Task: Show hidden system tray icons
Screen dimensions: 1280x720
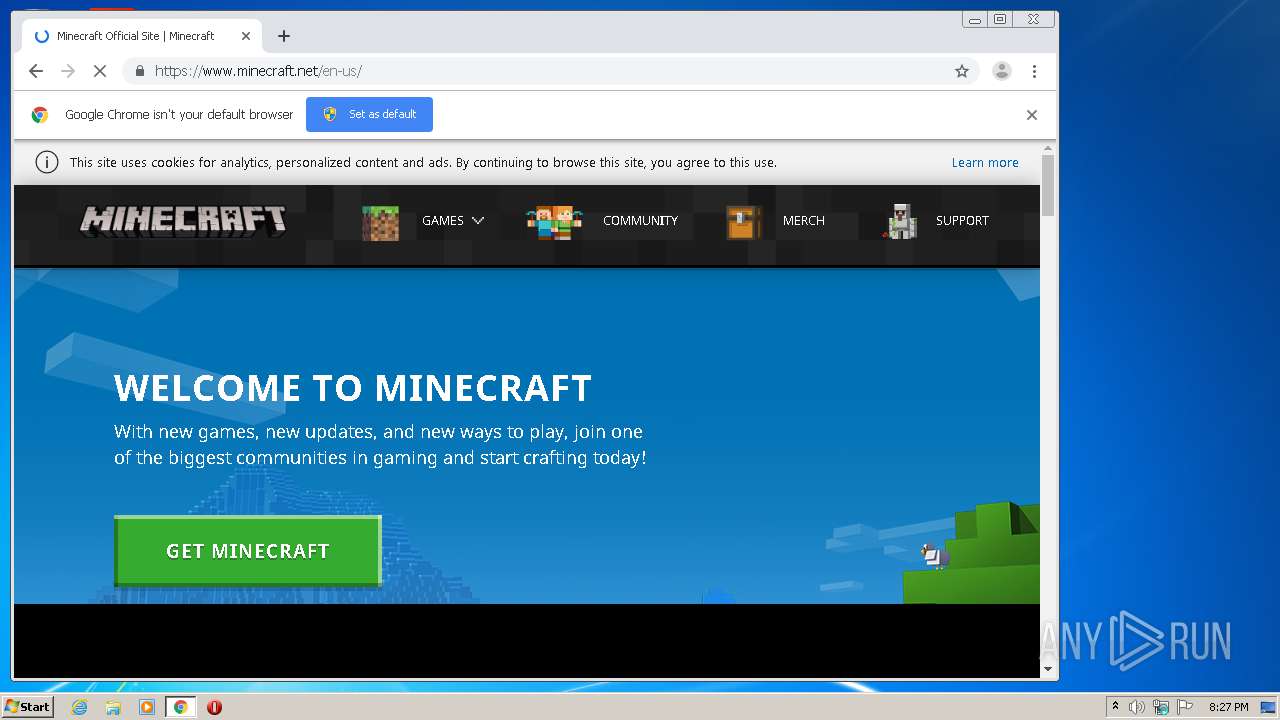Action: pyautogui.click(x=1115, y=707)
